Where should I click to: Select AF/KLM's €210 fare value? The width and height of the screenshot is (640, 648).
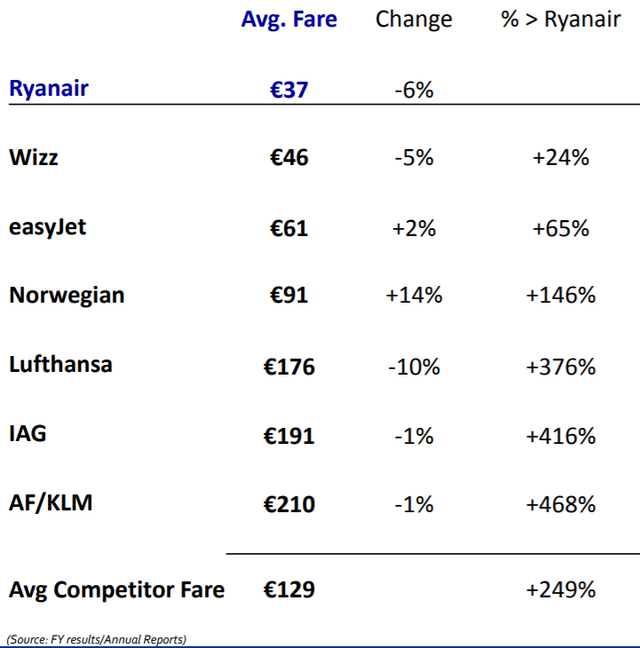point(289,504)
